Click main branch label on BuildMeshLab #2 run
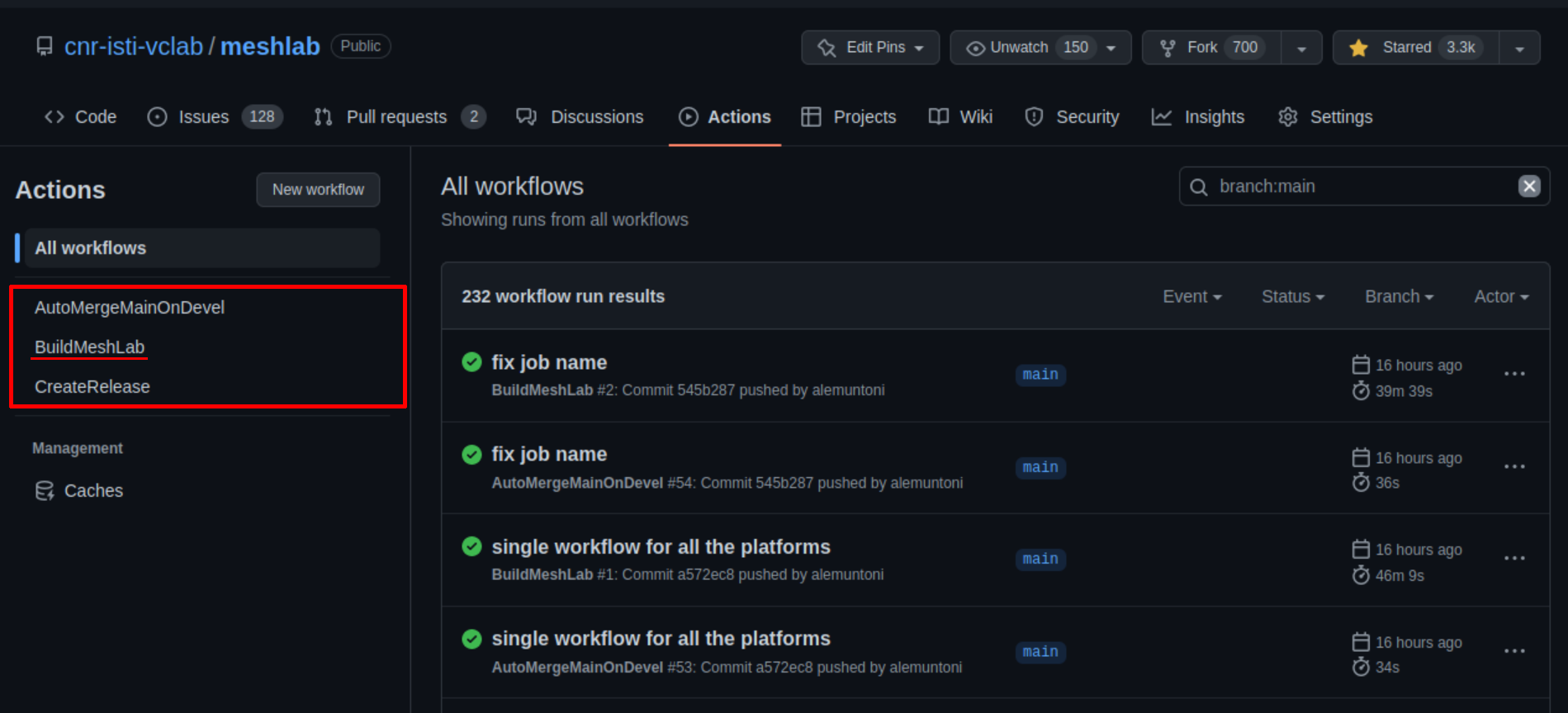The image size is (1568, 713). 1040,375
